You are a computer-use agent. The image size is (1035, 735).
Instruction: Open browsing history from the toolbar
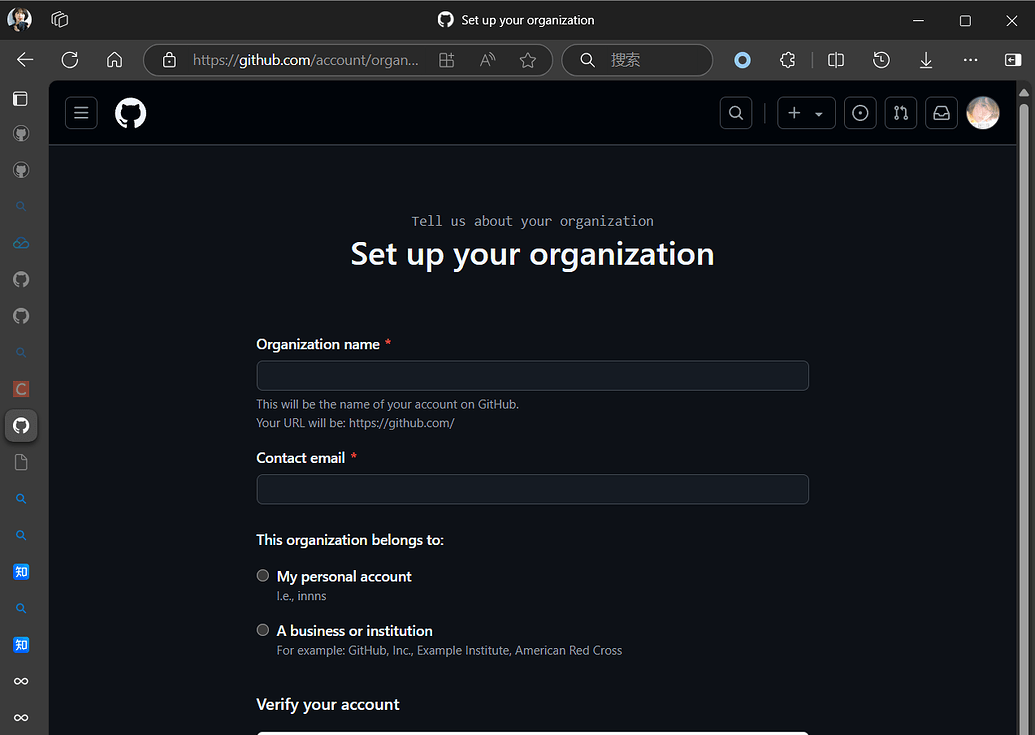(x=880, y=60)
